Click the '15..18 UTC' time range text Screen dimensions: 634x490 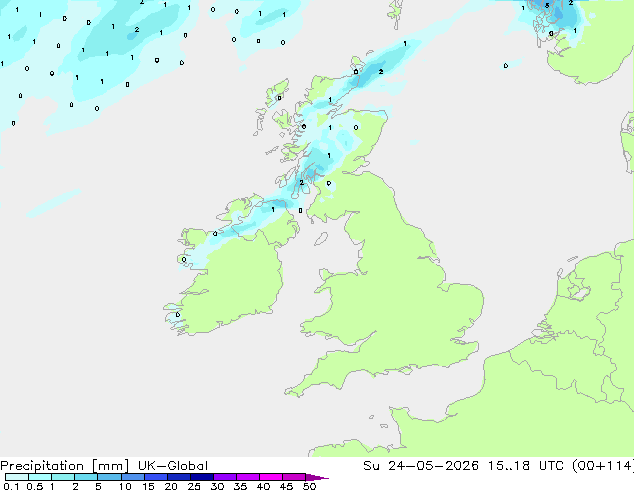(x=528, y=466)
